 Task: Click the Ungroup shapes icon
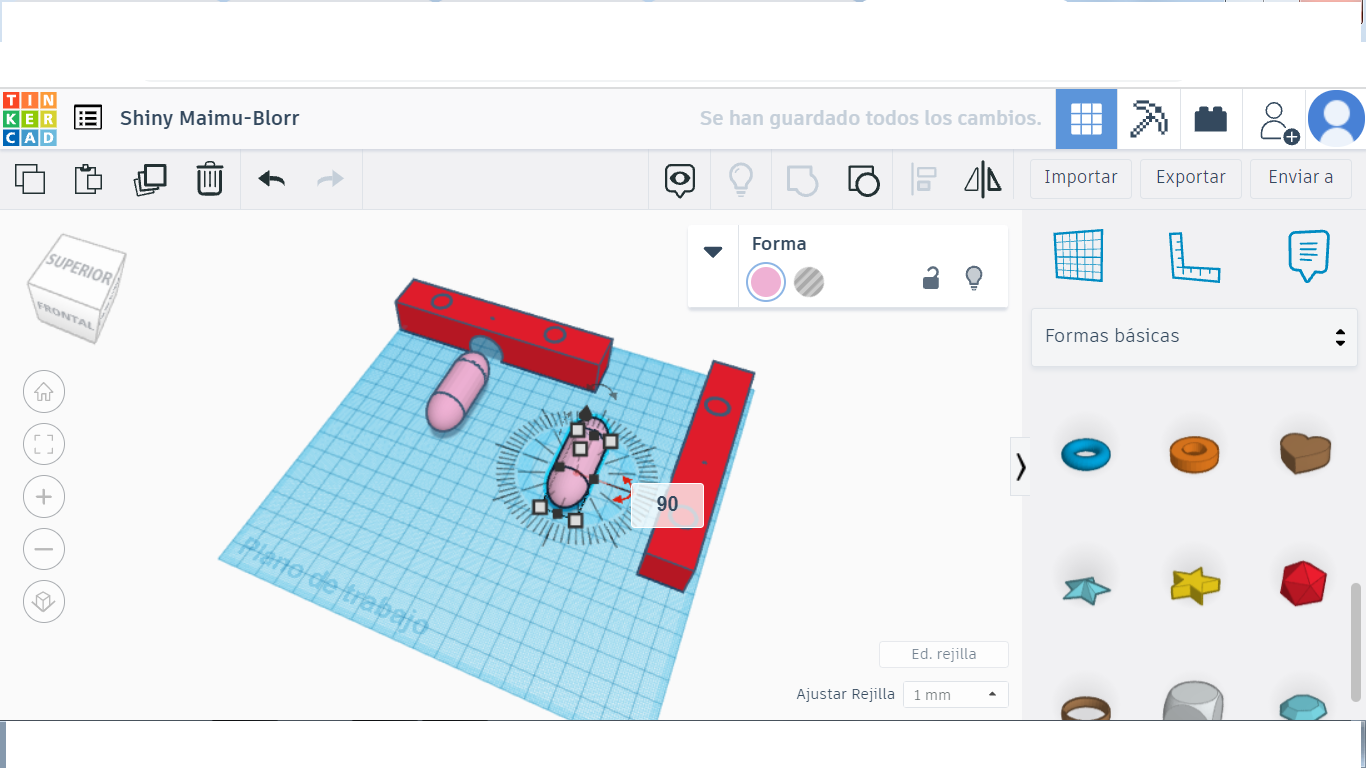(x=863, y=180)
